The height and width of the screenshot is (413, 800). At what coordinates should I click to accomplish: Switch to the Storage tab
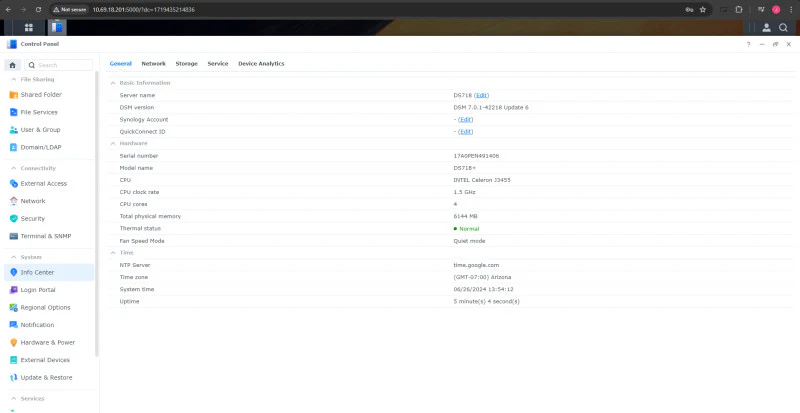186,64
